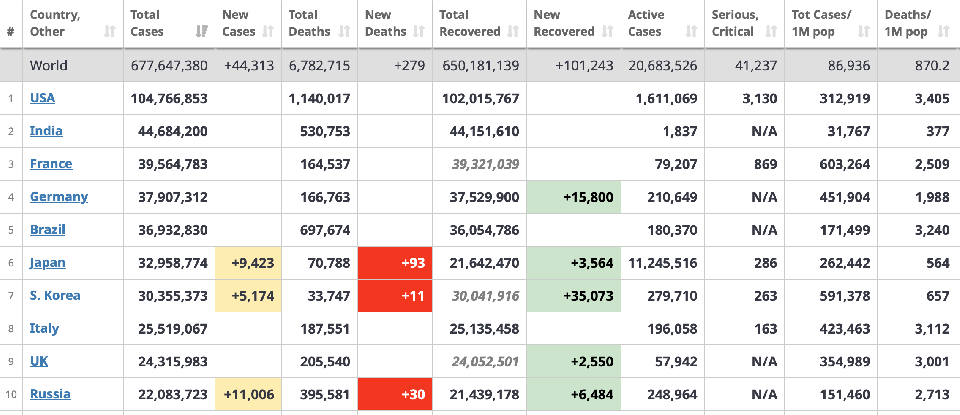Click sort icon in Total Deaths header
The height and width of the screenshot is (415, 960).
pos(342,32)
